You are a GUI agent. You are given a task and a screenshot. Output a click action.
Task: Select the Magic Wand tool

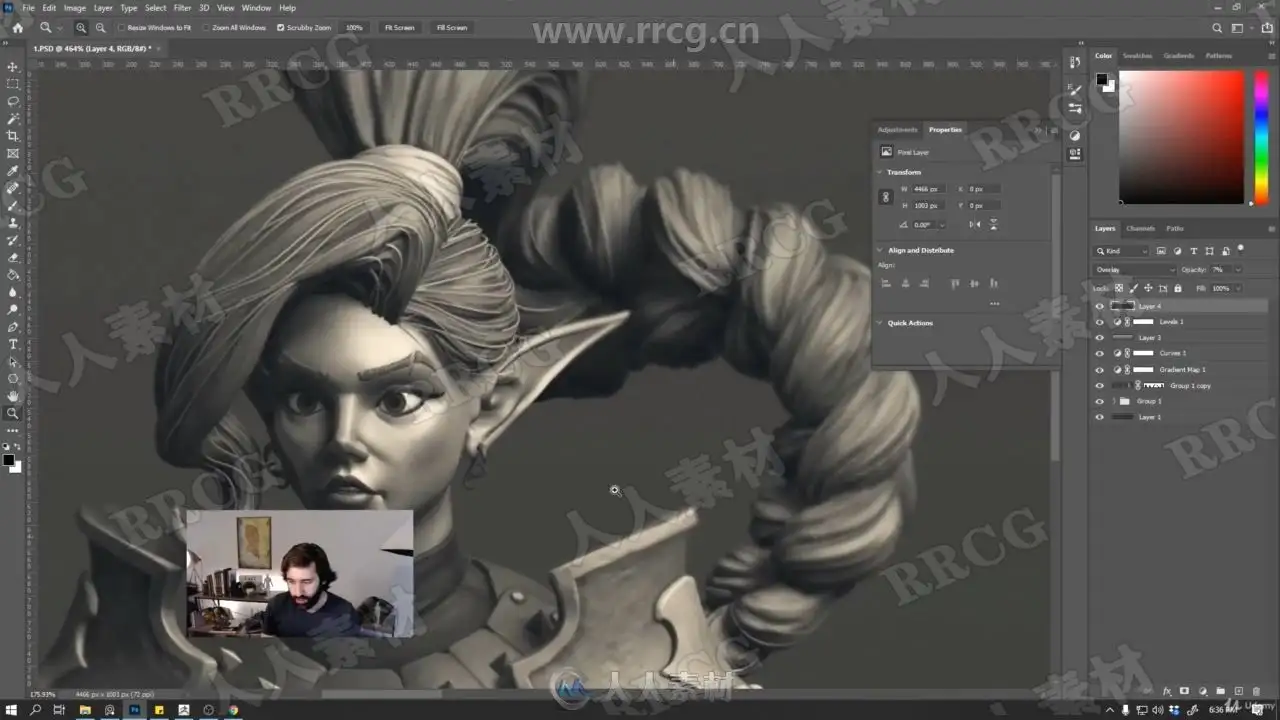pyautogui.click(x=13, y=119)
